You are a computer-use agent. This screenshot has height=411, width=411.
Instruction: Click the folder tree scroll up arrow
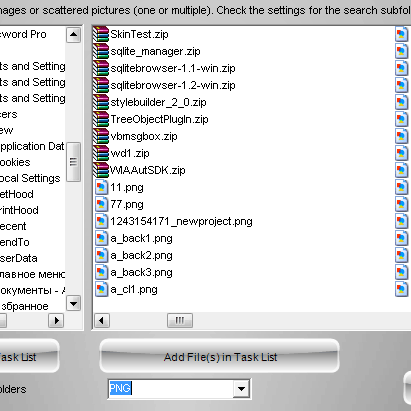73,35
